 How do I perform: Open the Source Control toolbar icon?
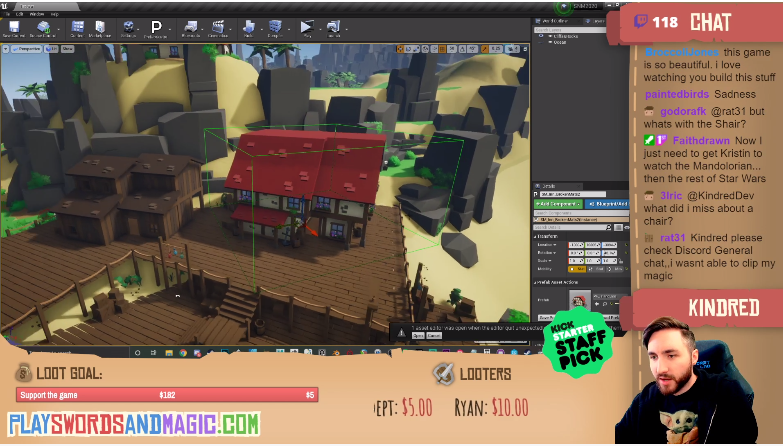click(43, 28)
